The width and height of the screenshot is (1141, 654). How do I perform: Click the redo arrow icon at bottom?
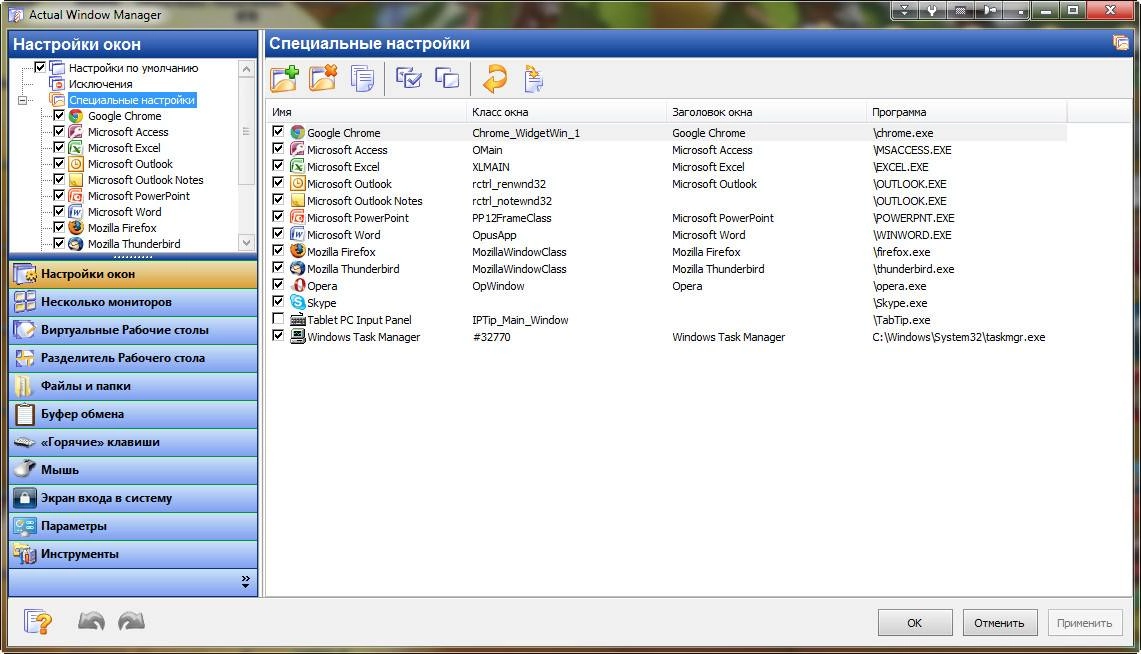(131, 621)
